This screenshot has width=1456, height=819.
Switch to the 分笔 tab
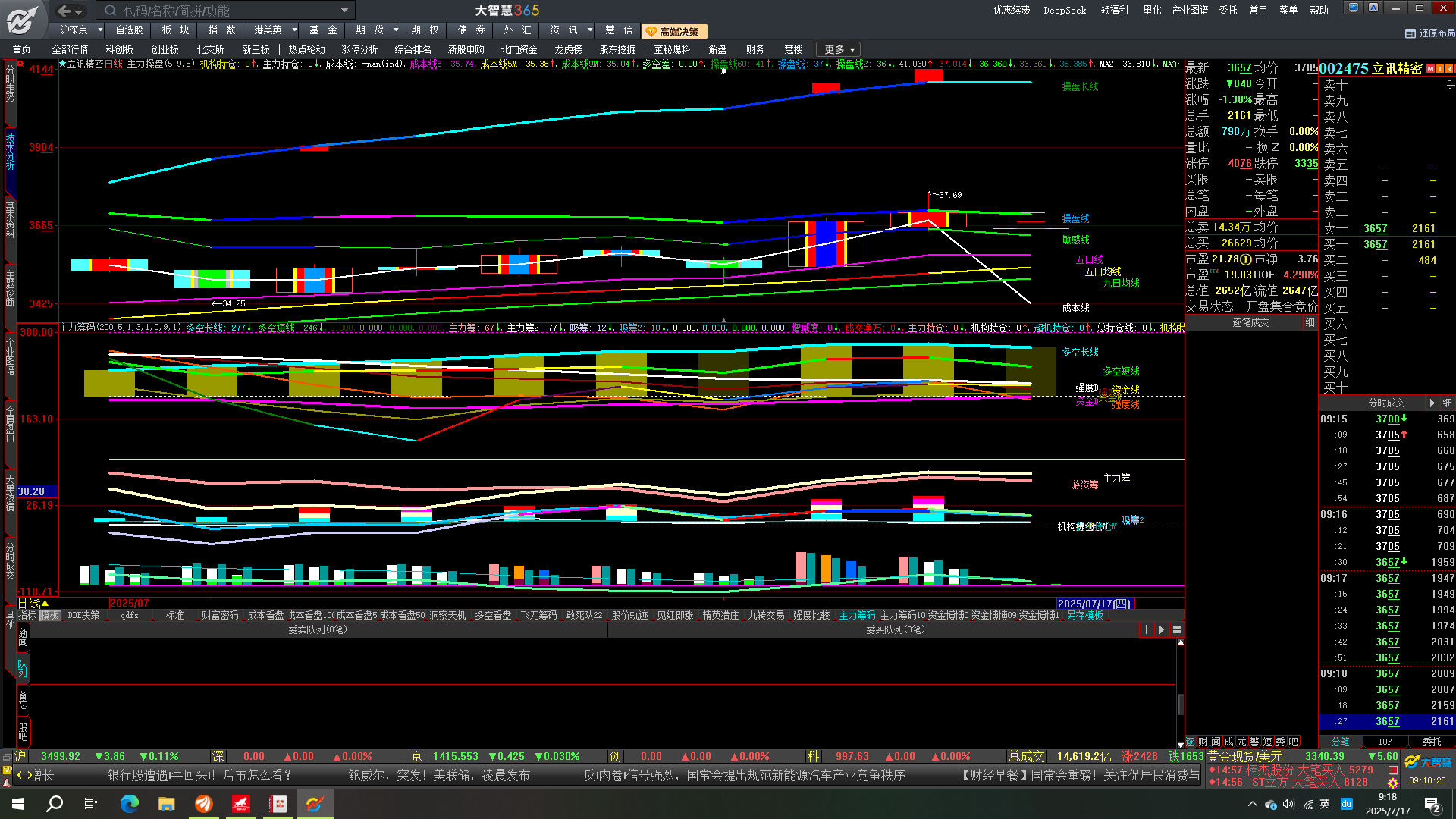[x=1341, y=742]
